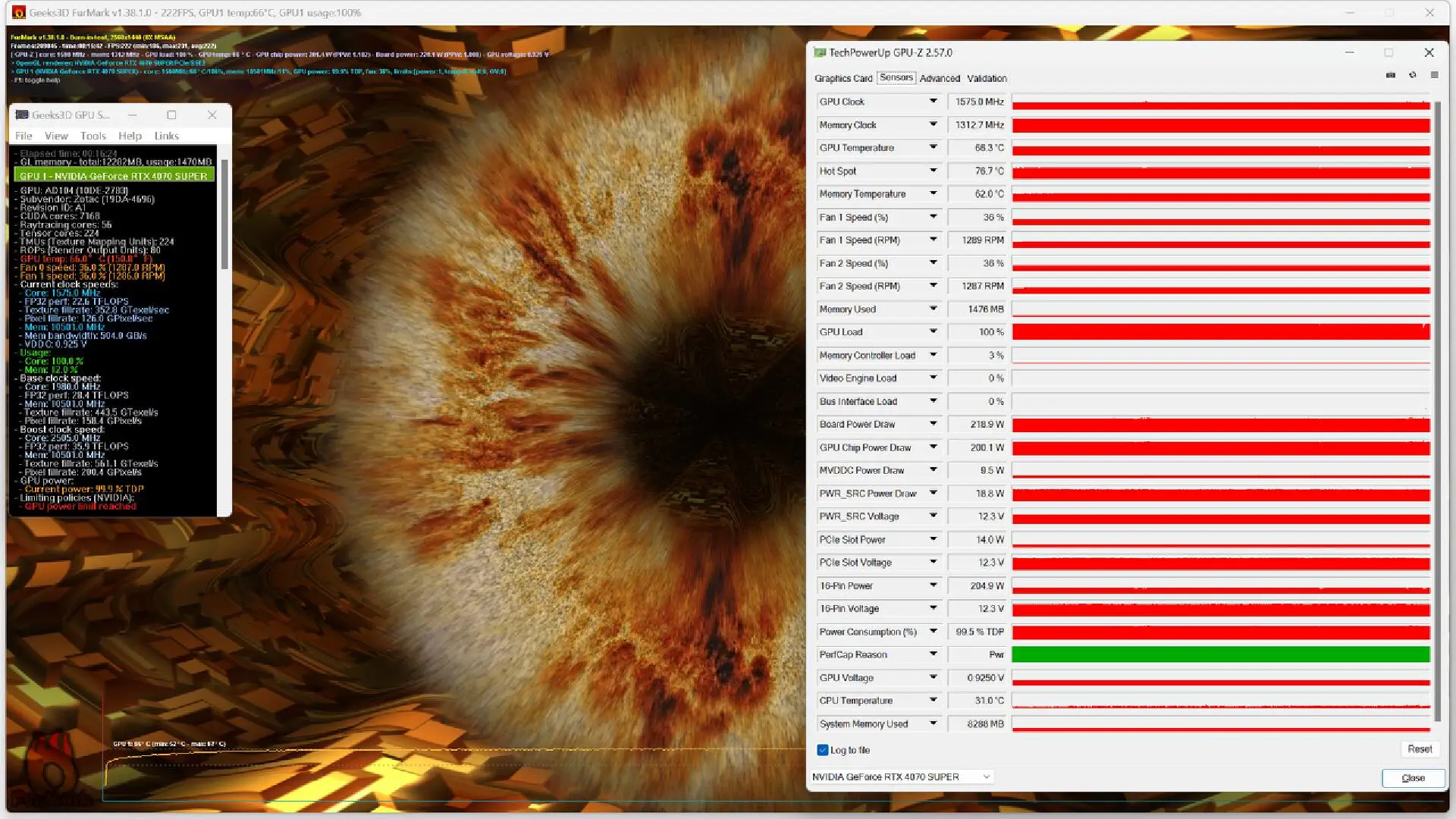Viewport: 1456px width, 819px height.
Task: Select the Advanced tab in GPU-Z
Action: pos(937,78)
